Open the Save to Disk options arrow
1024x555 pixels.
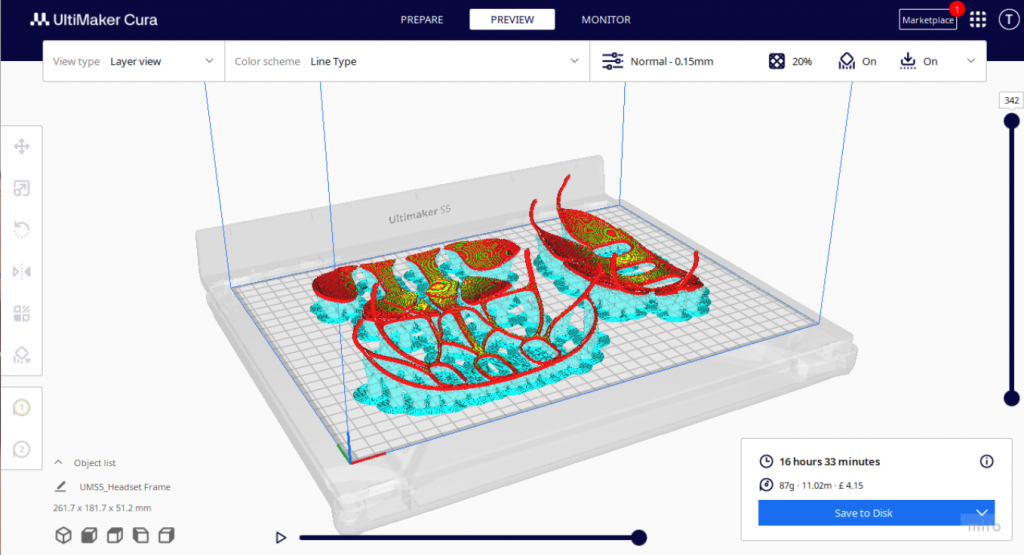(x=982, y=513)
